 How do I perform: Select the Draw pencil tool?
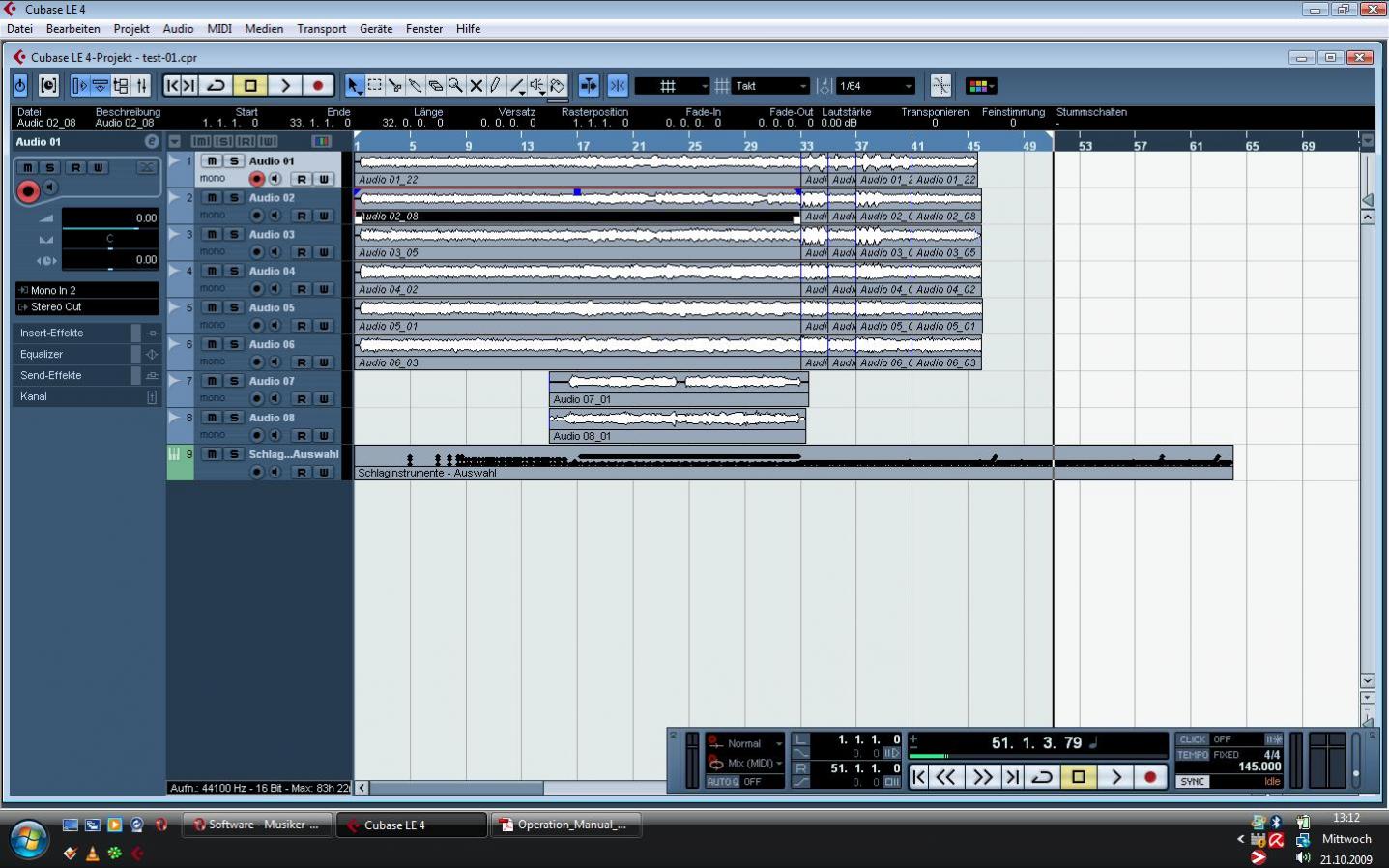496,86
